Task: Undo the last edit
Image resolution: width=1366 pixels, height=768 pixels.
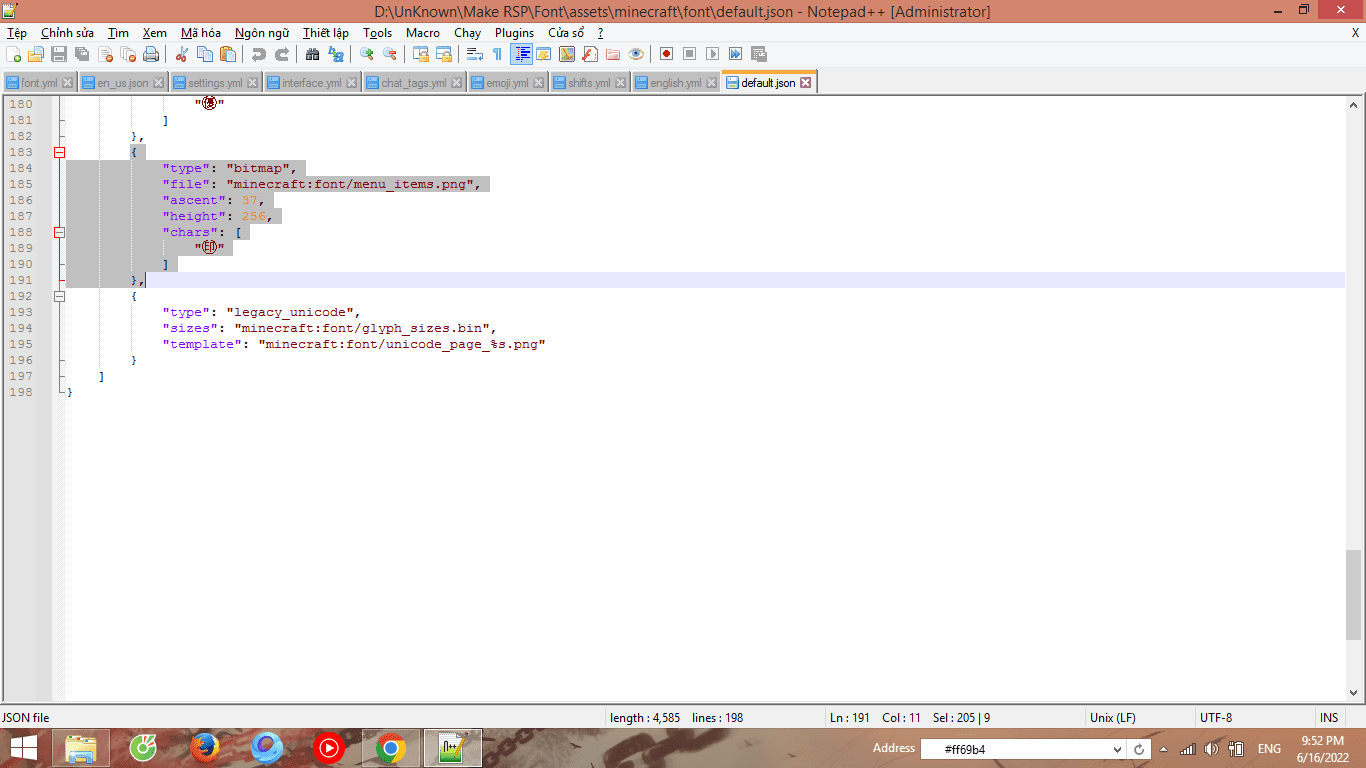Action: (259, 54)
